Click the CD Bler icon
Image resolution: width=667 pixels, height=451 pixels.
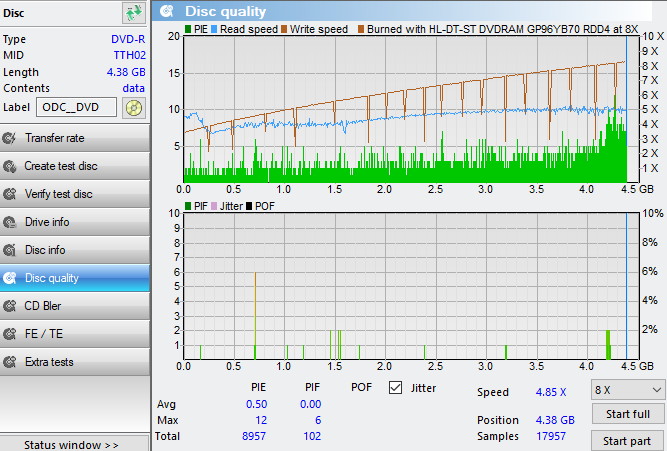(10, 306)
